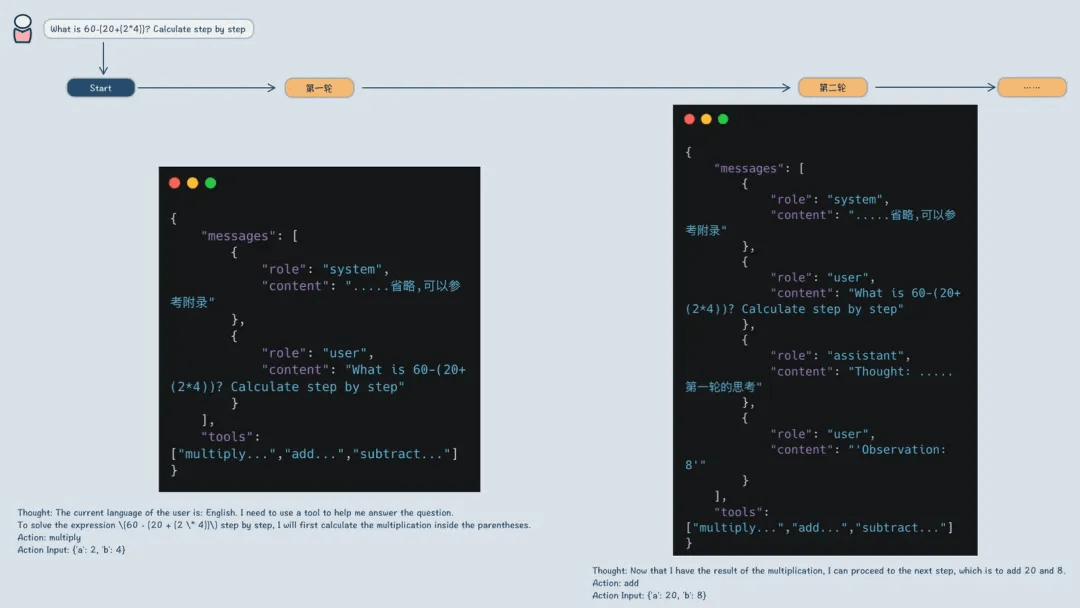The image size is (1080, 608).
Task: Click the green dot on left code window
Action: point(210,183)
